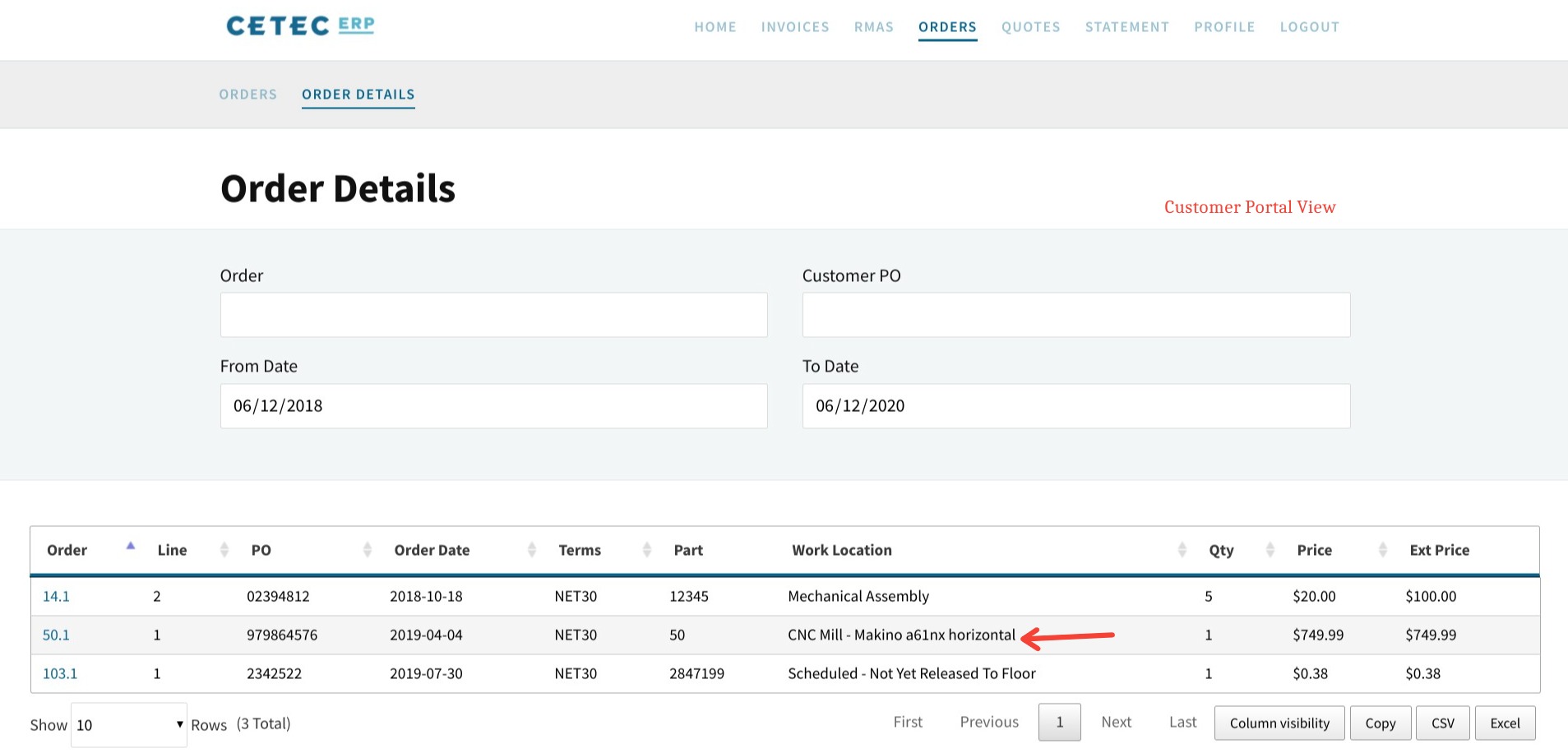The width and height of the screenshot is (1568, 753).
Task: Select PO cell 02394812
Action: [278, 596]
